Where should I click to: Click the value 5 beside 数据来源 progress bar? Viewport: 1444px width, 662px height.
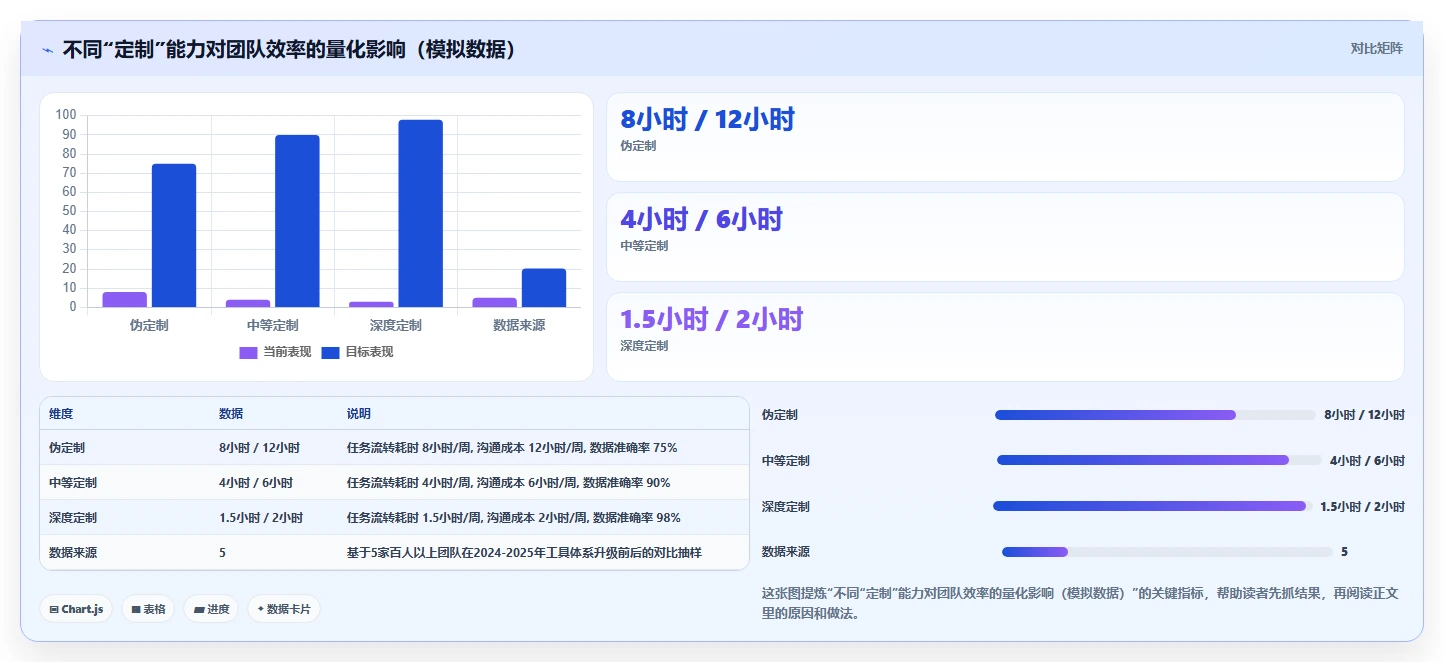pos(1345,552)
